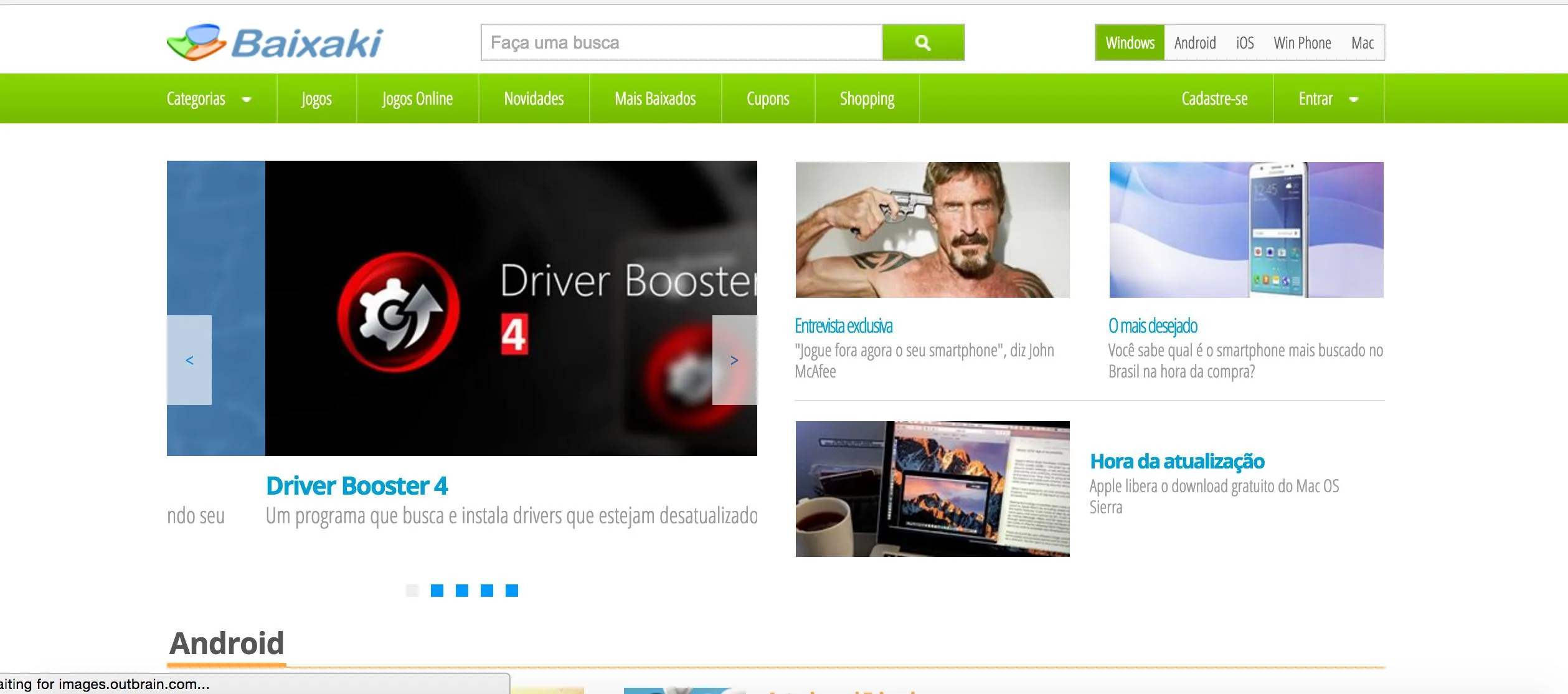Click the 'Um programa que busca' description
1568x694 pixels.
(512, 516)
